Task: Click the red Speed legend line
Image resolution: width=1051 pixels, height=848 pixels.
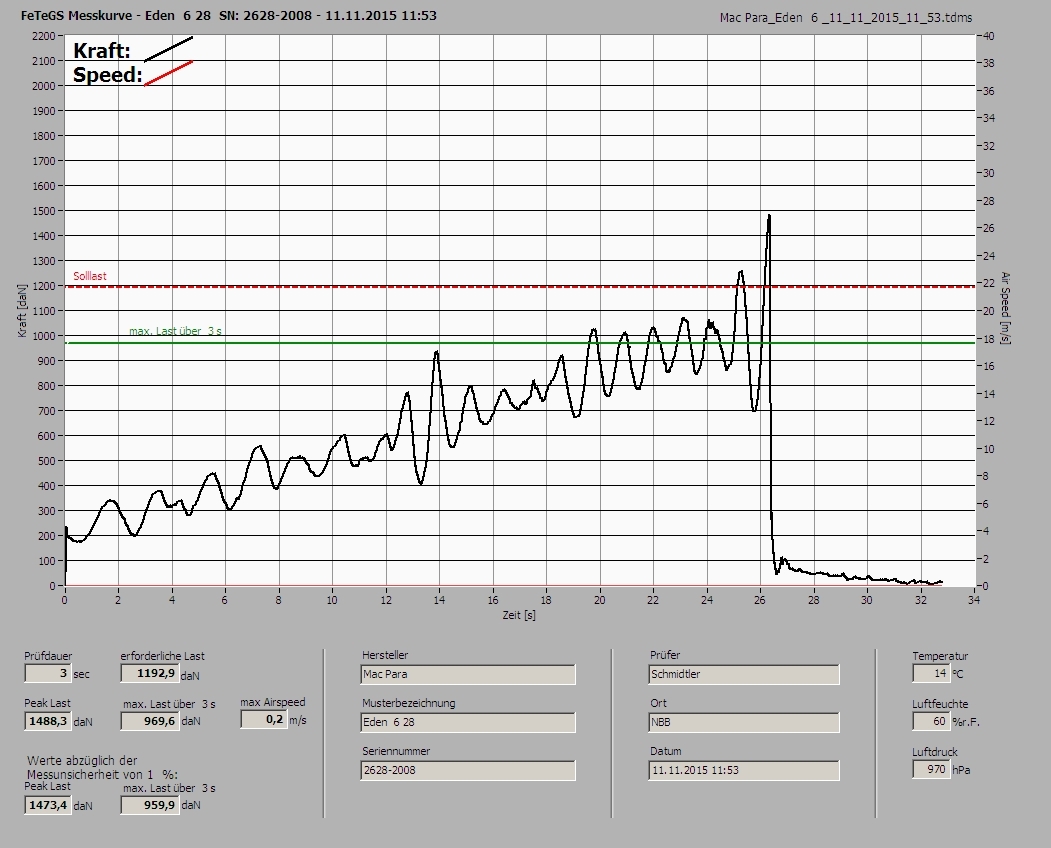Action: [x=168, y=74]
